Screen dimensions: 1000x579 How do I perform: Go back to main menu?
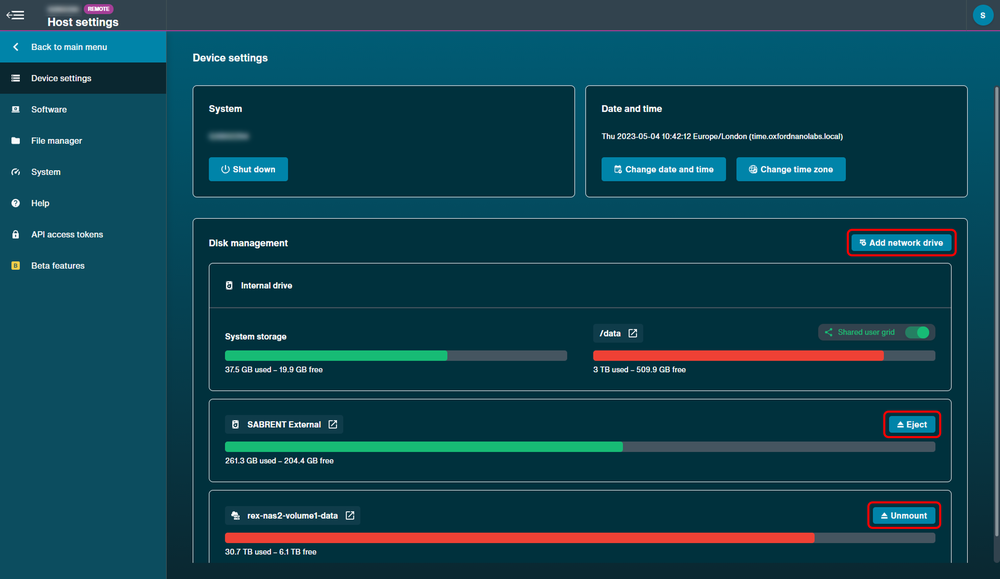(x=83, y=47)
